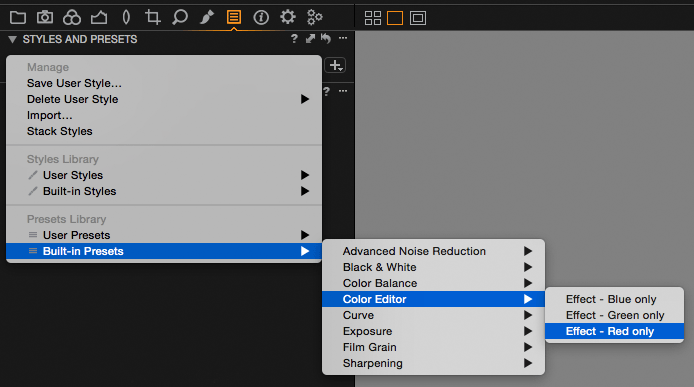
Task: Open Styles and Presets ellipsis action menu
Action: [343, 38]
